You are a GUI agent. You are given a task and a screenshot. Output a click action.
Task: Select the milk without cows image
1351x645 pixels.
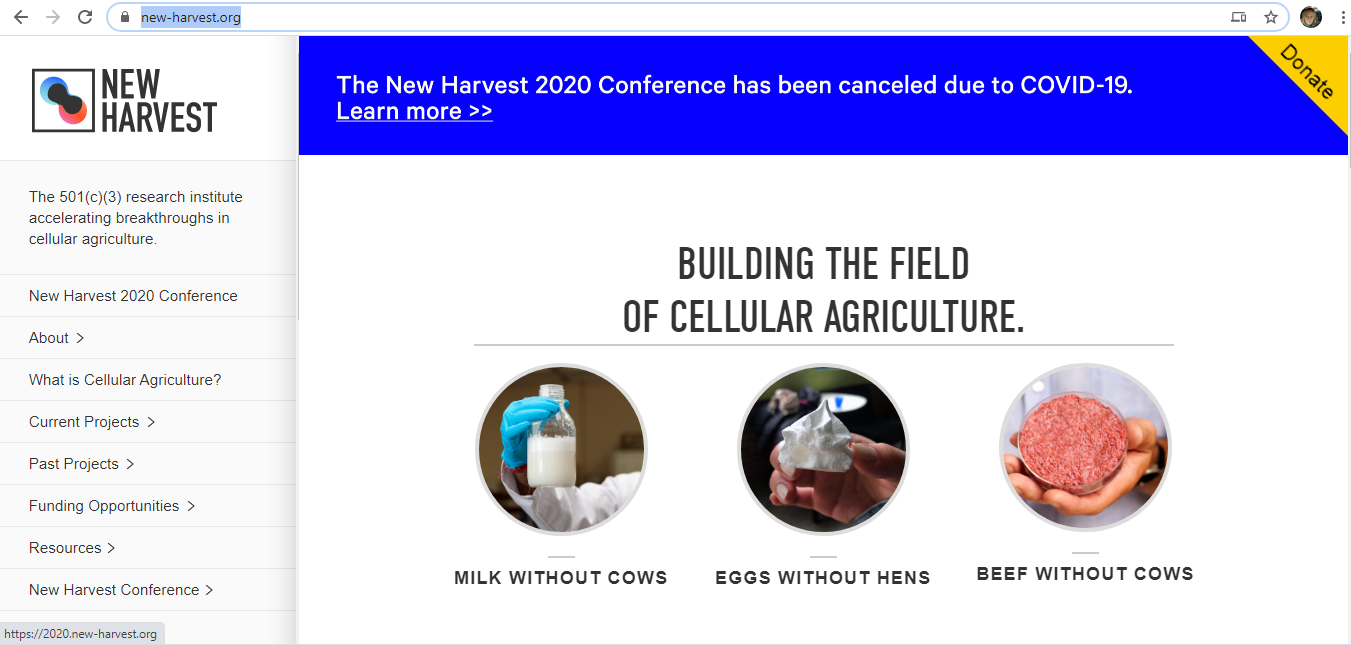561,449
